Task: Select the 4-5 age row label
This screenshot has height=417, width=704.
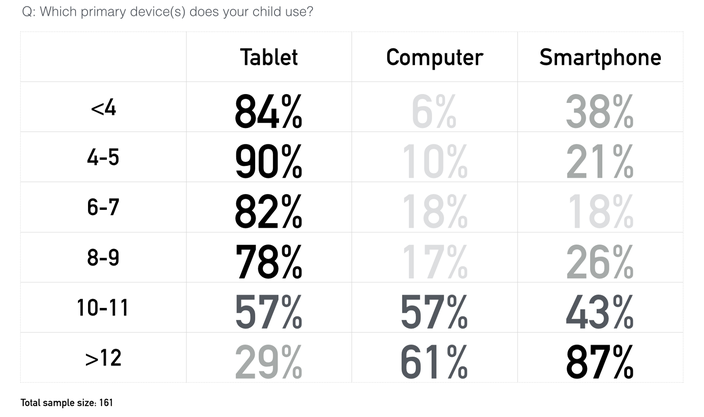Action: [103, 158]
